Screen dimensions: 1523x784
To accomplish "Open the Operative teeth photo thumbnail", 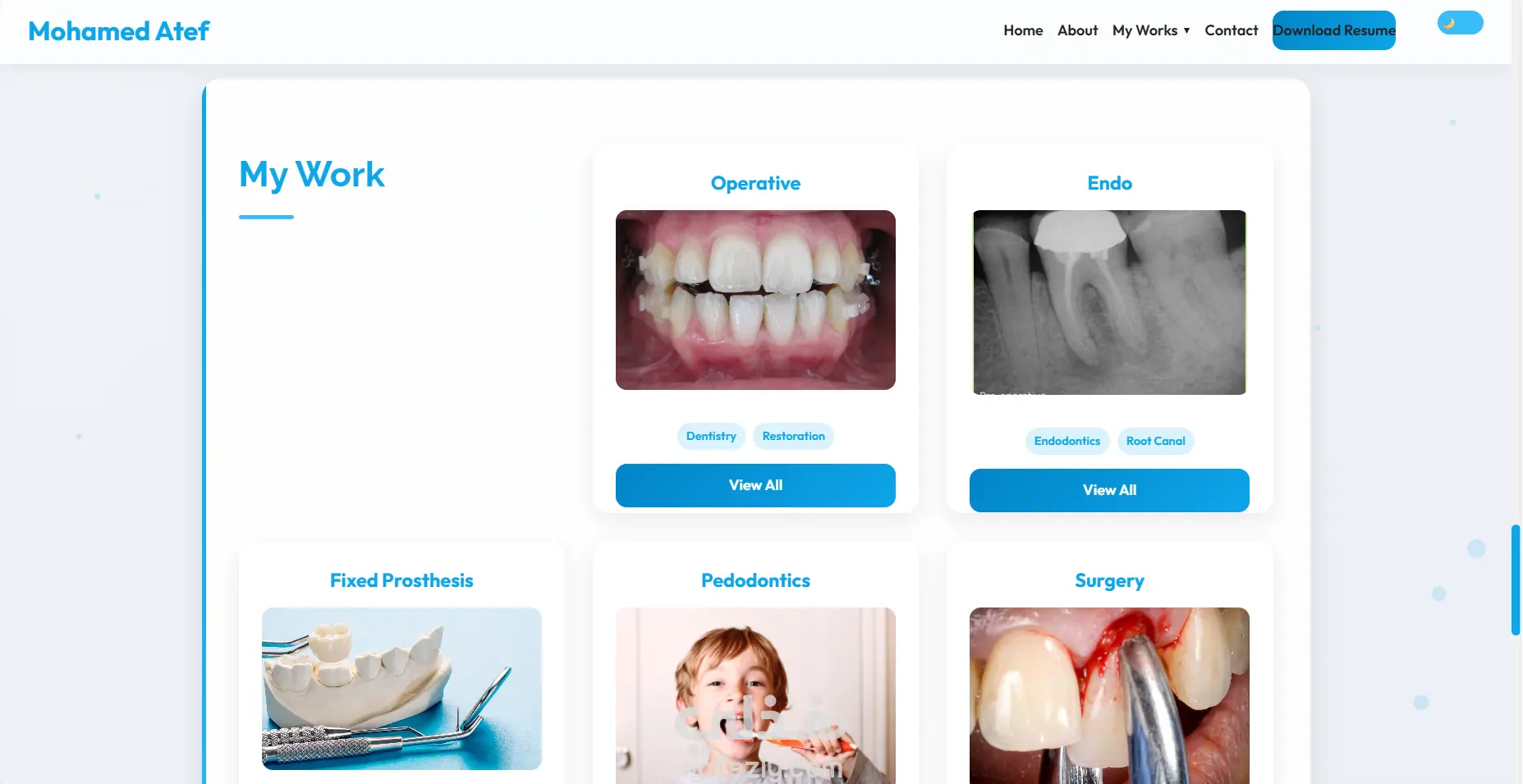I will coord(755,300).
